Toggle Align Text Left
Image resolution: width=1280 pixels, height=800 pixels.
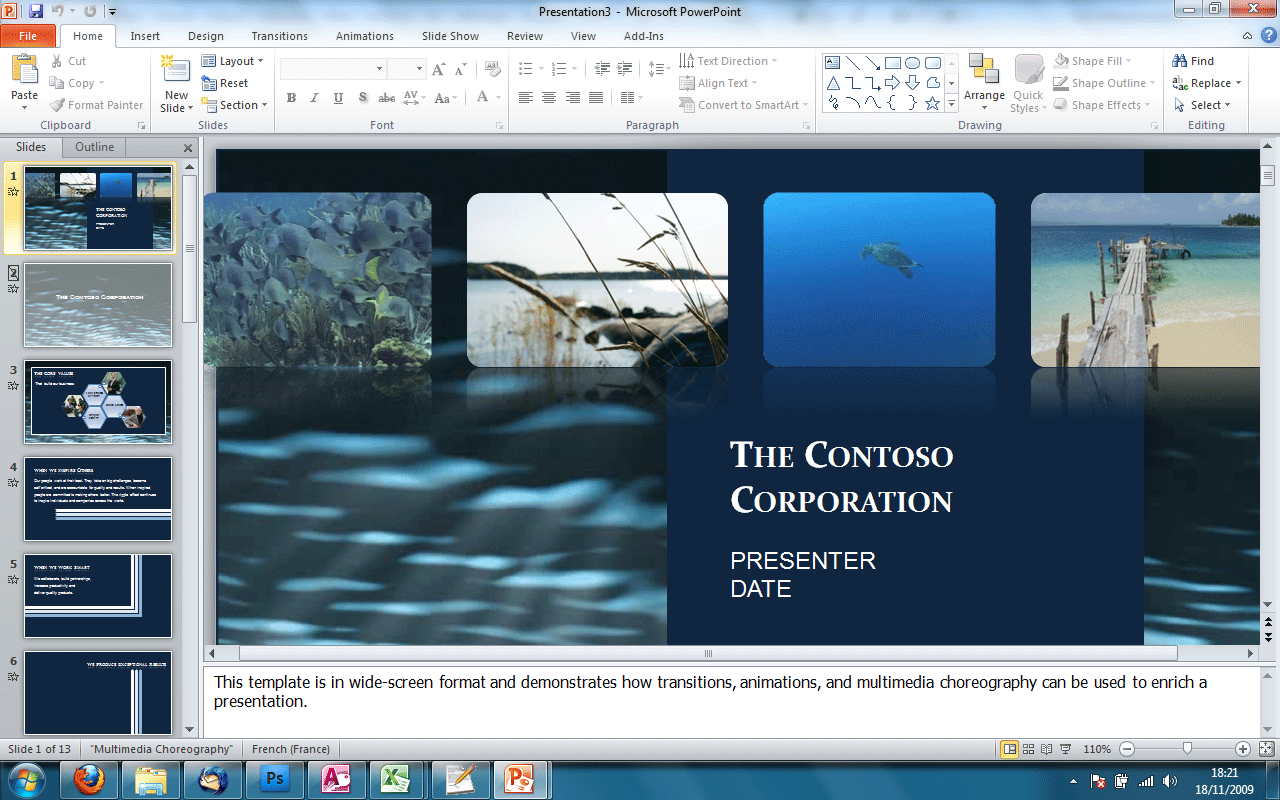click(526, 98)
